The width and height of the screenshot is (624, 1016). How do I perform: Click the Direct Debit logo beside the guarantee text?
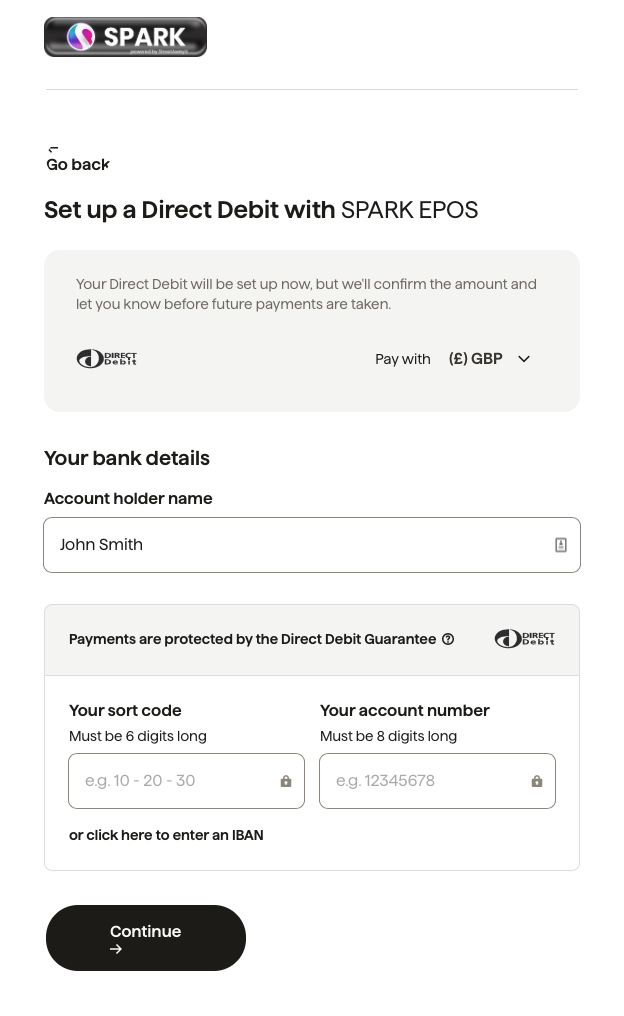point(524,638)
